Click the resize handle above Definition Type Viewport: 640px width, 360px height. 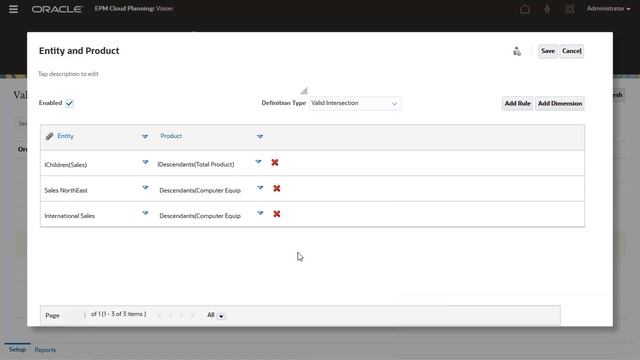pos(304,91)
